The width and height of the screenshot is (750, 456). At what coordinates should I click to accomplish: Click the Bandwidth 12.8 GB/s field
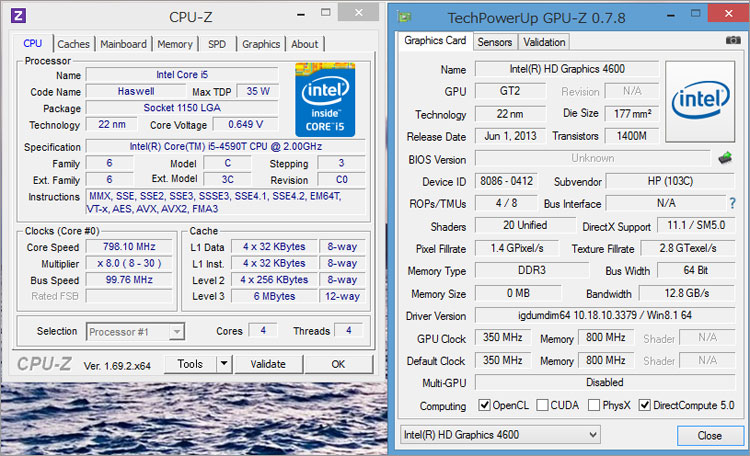[687, 293]
